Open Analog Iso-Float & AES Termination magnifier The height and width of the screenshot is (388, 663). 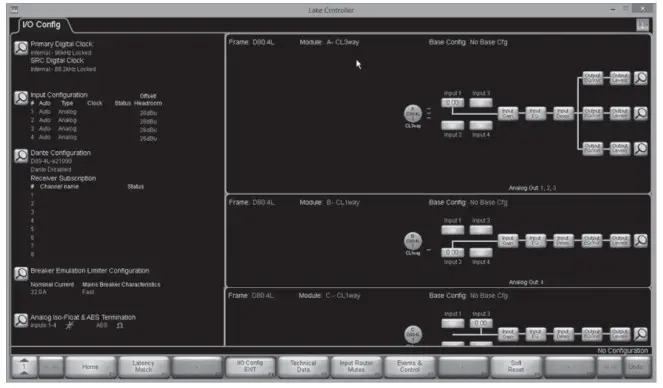coord(21,320)
